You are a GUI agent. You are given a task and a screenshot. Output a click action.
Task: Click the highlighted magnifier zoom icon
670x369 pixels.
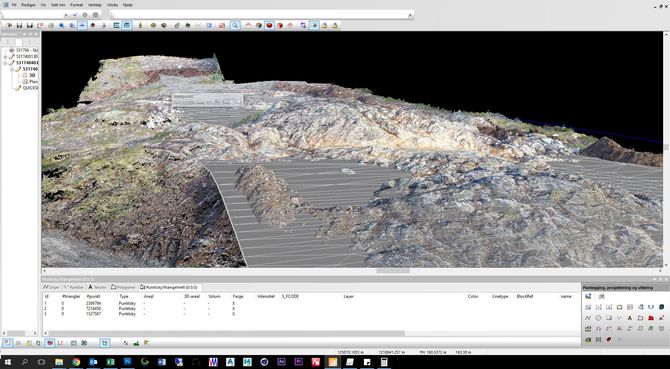[235, 26]
